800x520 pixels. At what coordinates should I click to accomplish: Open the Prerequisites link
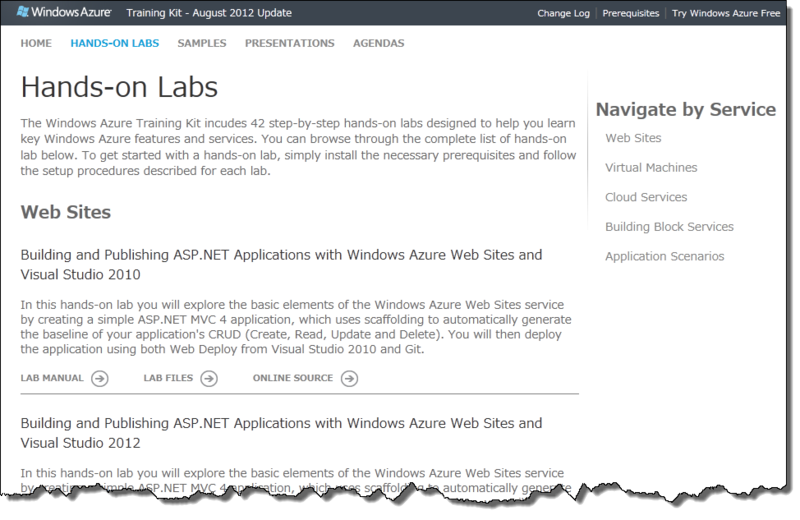[x=631, y=13]
